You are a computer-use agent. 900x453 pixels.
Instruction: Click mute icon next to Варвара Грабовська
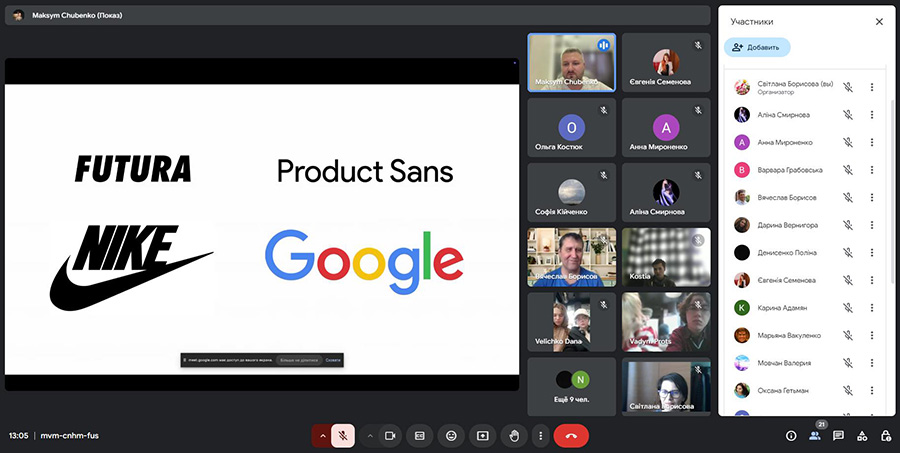[x=847, y=170]
